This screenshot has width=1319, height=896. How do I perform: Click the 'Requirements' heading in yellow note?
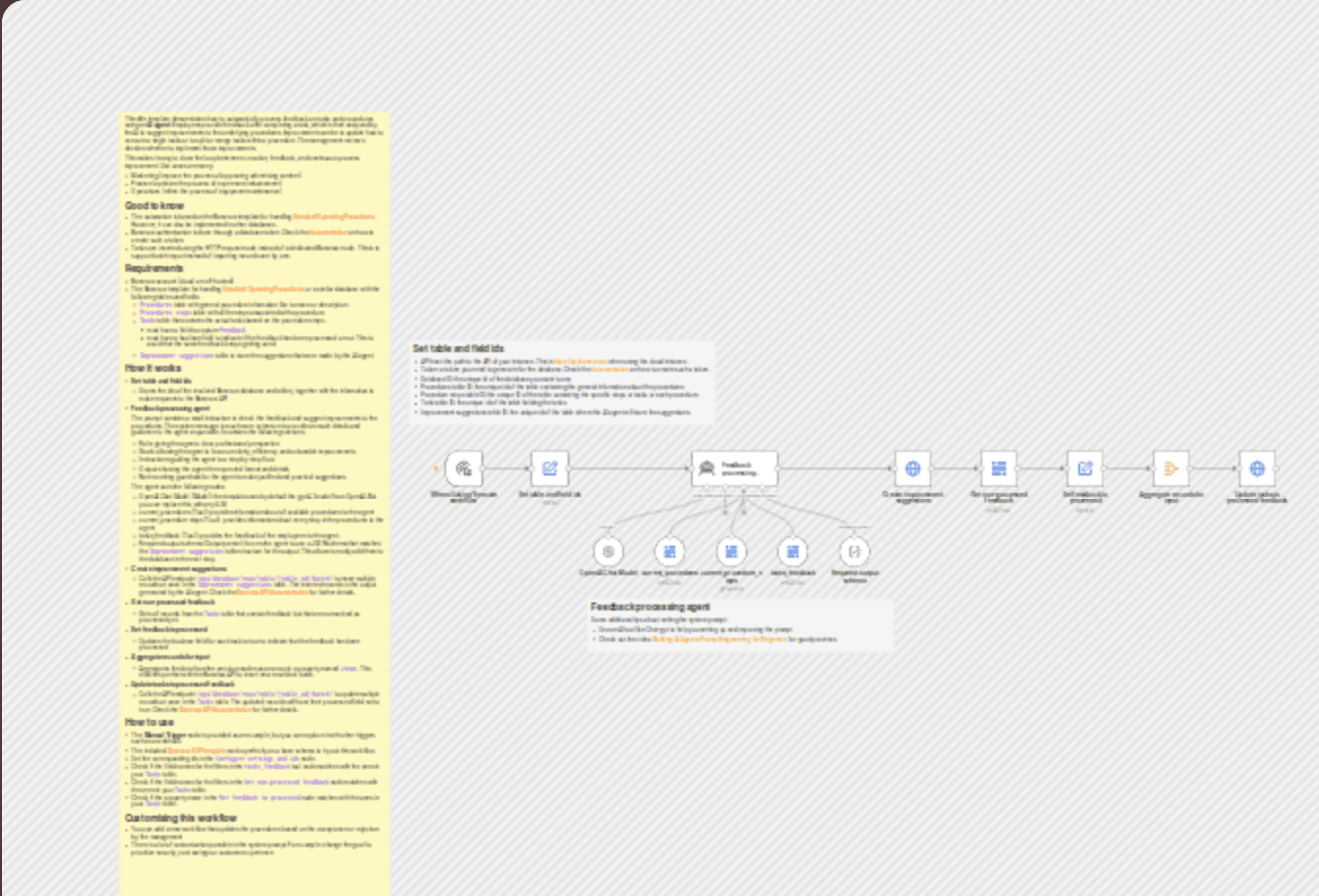pos(154,269)
